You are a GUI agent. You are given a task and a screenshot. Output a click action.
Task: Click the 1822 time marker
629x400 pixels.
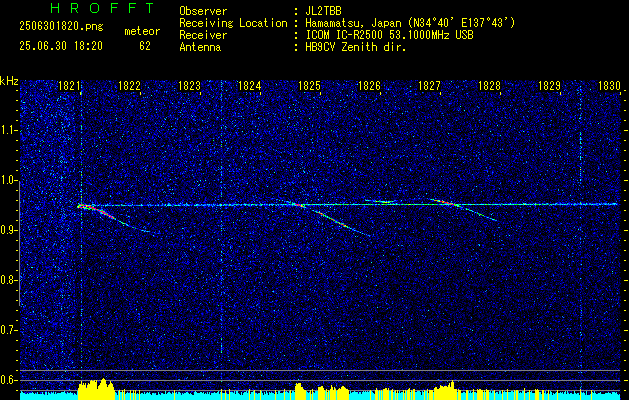tap(130, 86)
